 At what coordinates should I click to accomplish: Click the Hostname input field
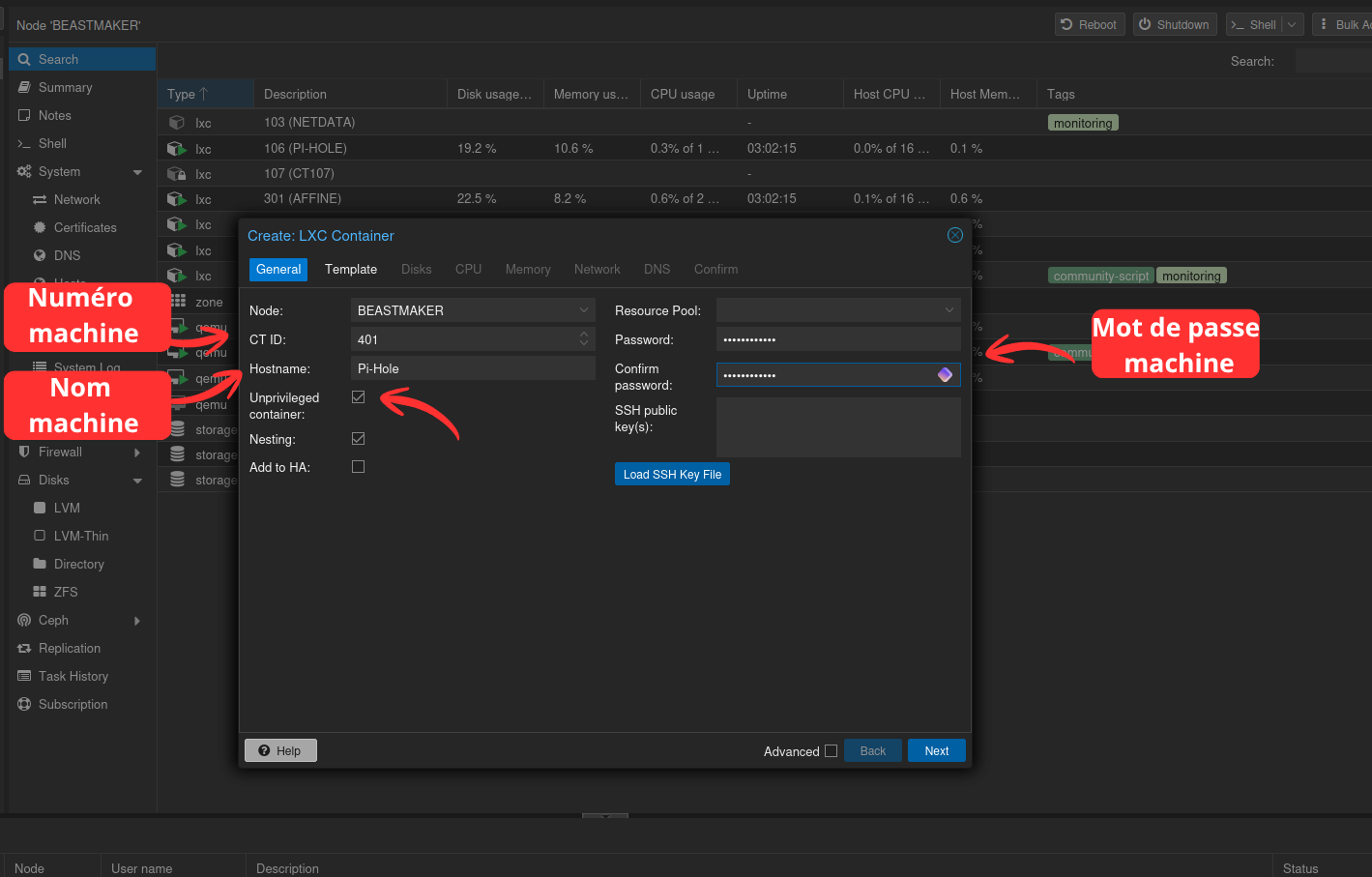click(x=473, y=368)
